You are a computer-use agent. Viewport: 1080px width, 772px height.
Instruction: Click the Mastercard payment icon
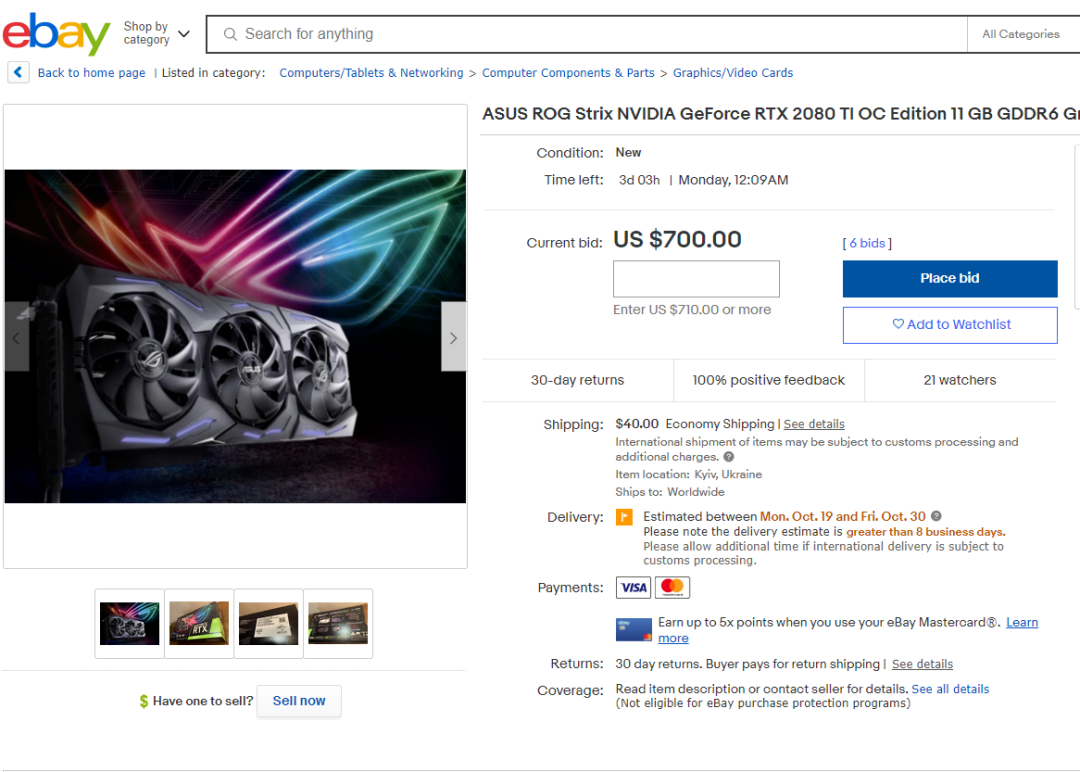(672, 587)
